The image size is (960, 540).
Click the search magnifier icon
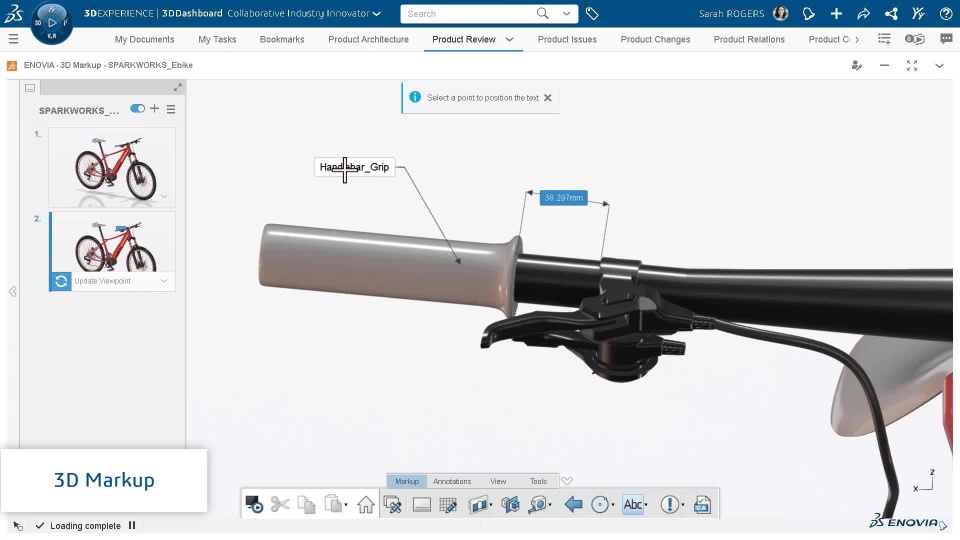(x=542, y=13)
